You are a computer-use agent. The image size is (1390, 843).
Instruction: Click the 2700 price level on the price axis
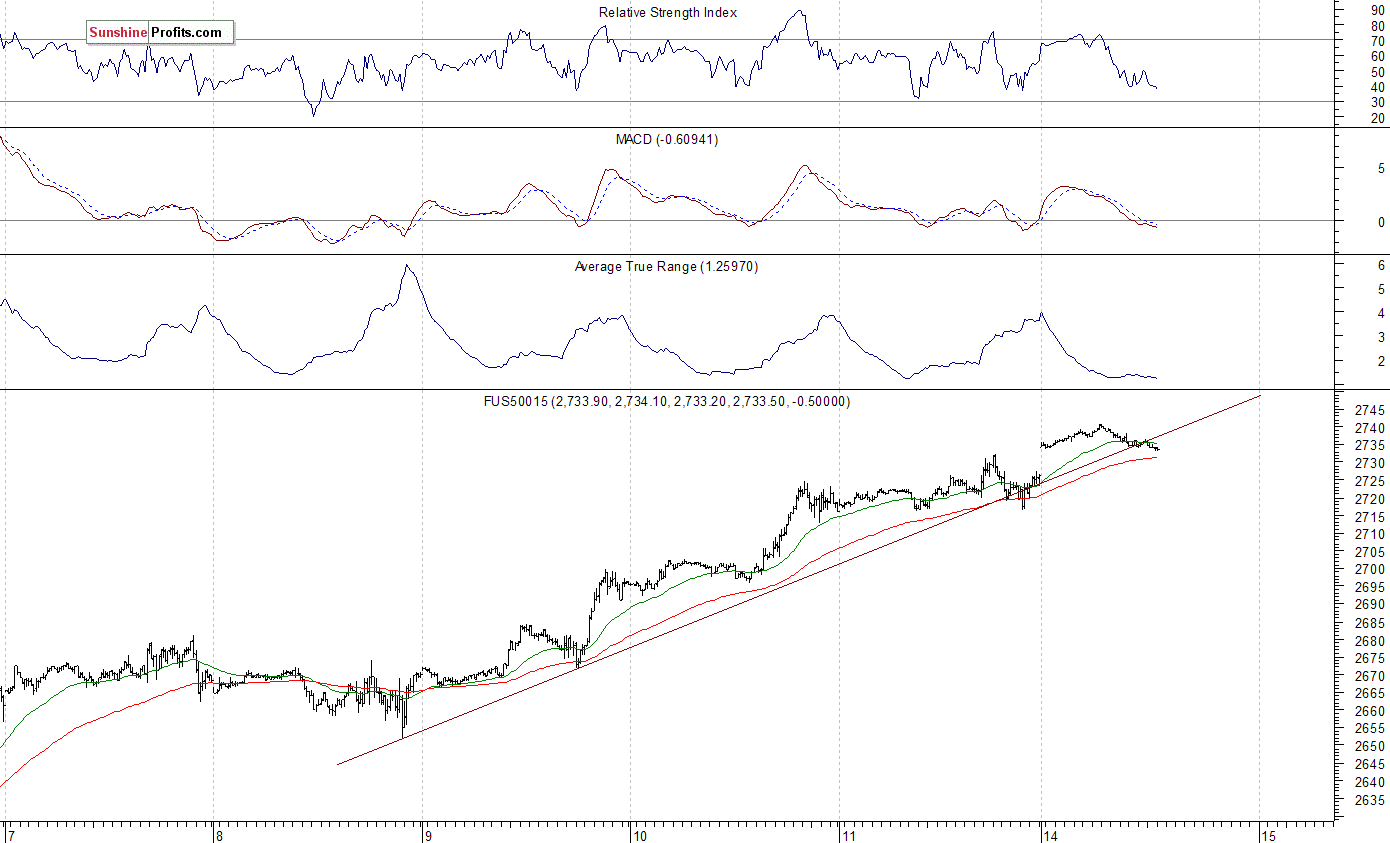(x=1371, y=570)
